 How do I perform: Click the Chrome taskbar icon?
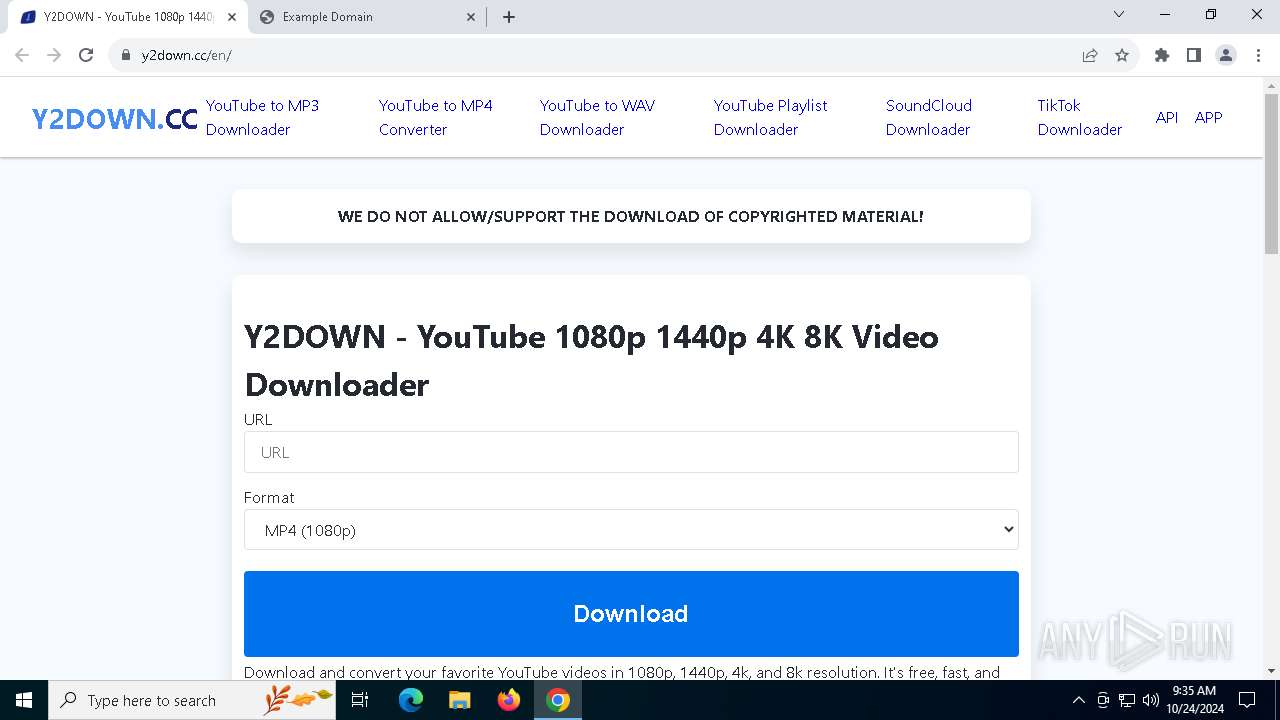pyautogui.click(x=558, y=700)
